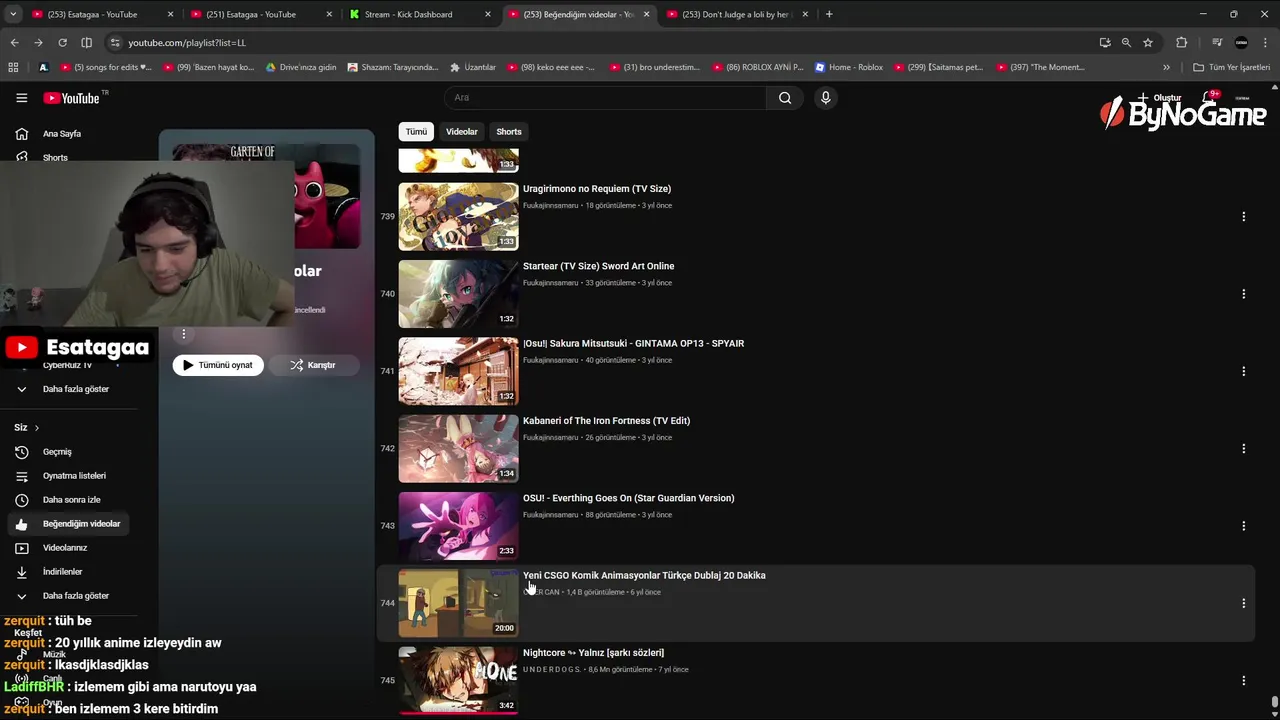Open Fuukajinnsamaru channel under Startear video

point(551,283)
